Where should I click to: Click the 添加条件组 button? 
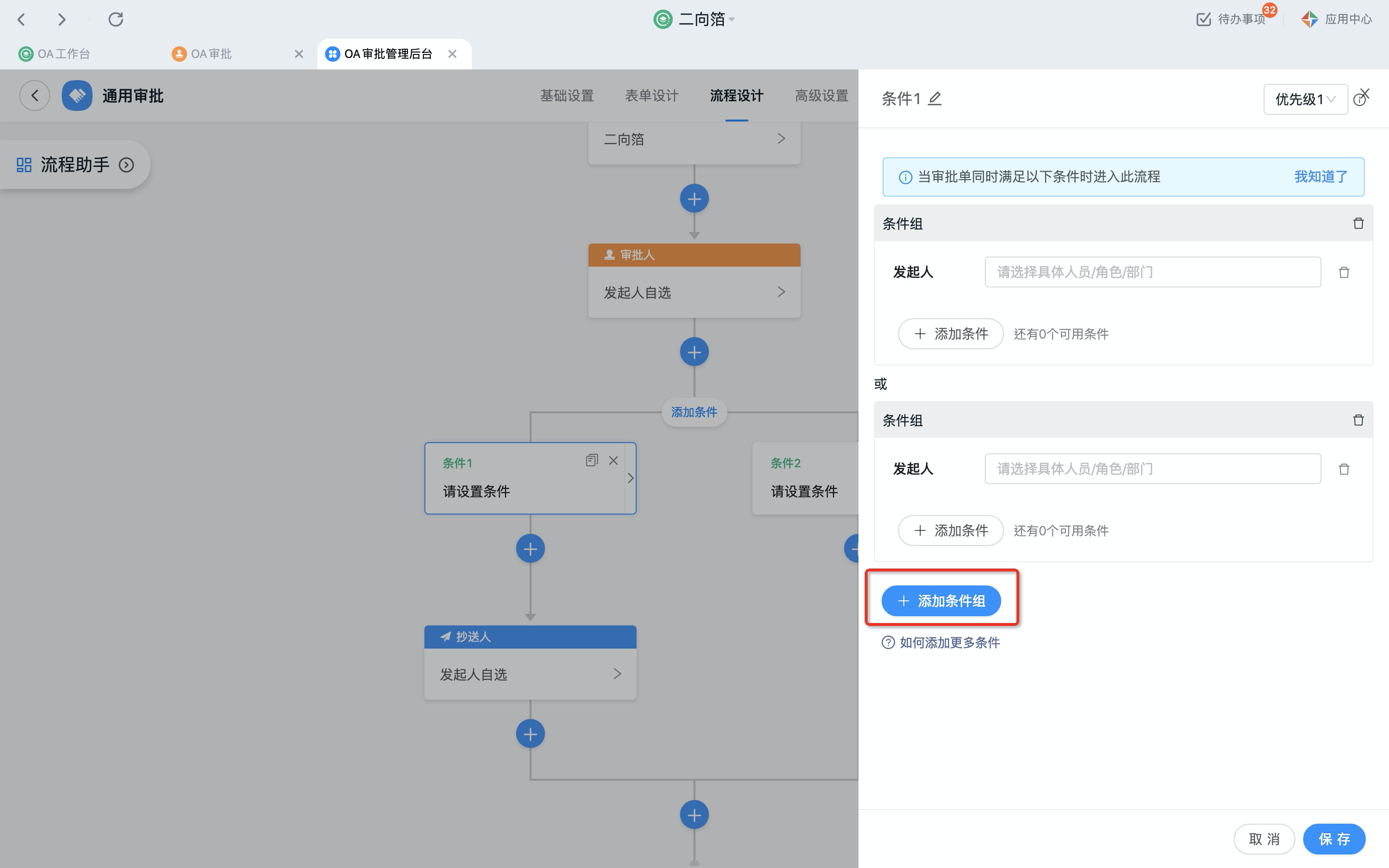tap(941, 601)
